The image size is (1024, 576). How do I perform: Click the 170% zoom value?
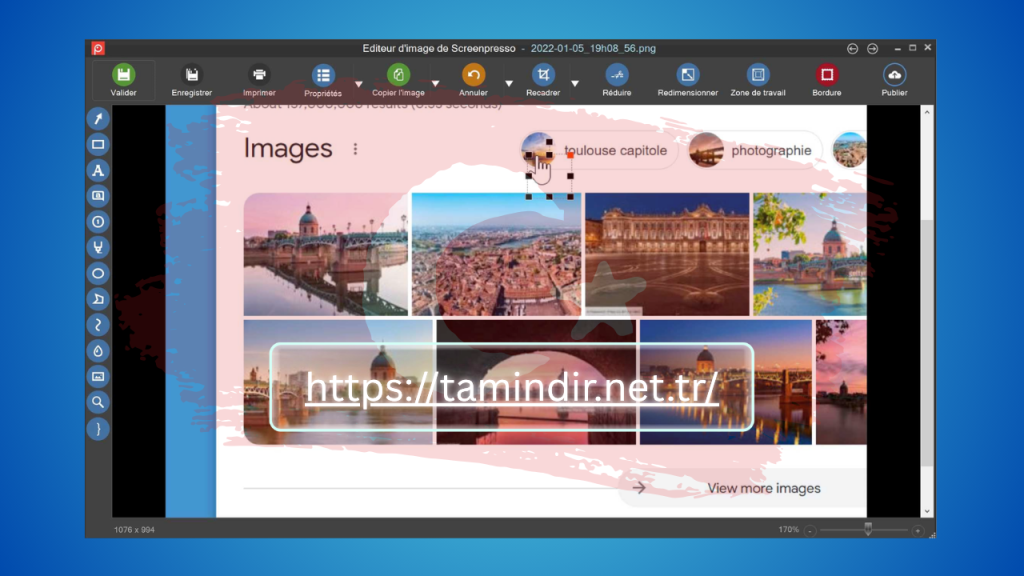(x=788, y=530)
